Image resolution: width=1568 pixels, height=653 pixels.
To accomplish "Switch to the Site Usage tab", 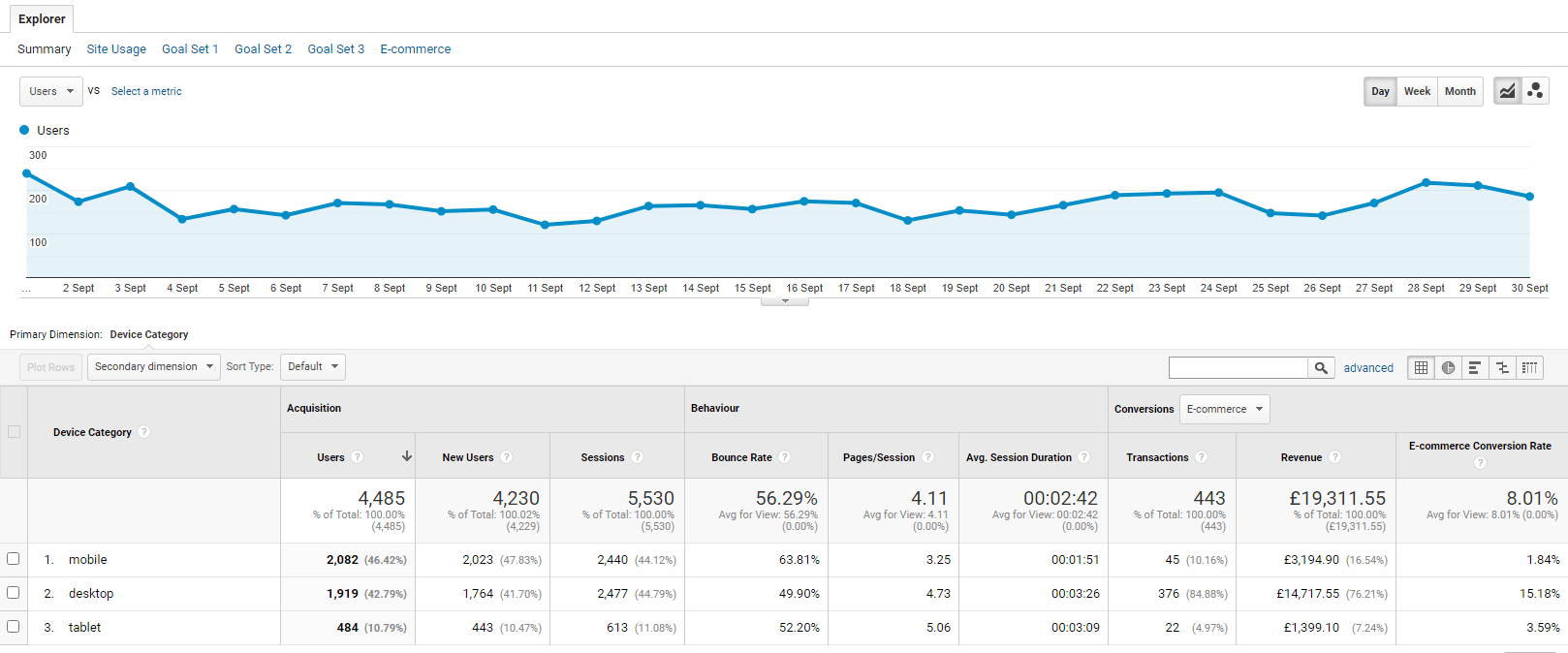I will tap(116, 49).
